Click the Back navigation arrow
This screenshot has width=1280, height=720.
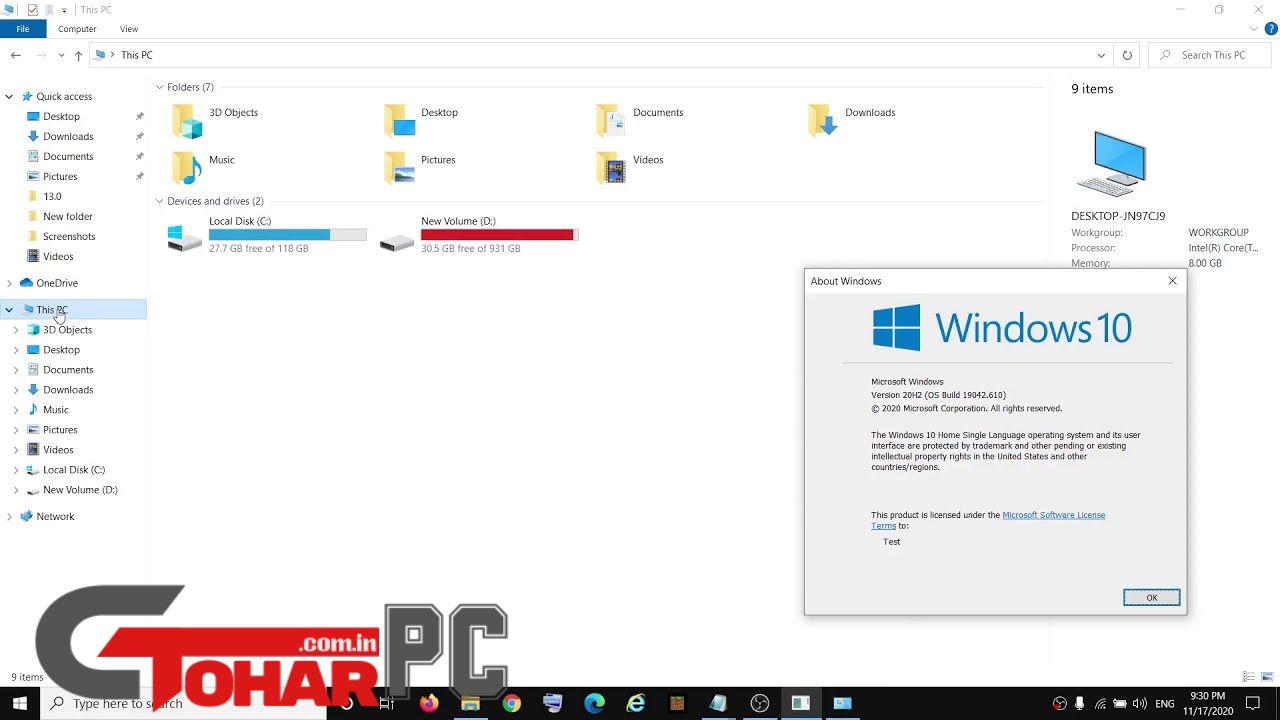(16, 55)
